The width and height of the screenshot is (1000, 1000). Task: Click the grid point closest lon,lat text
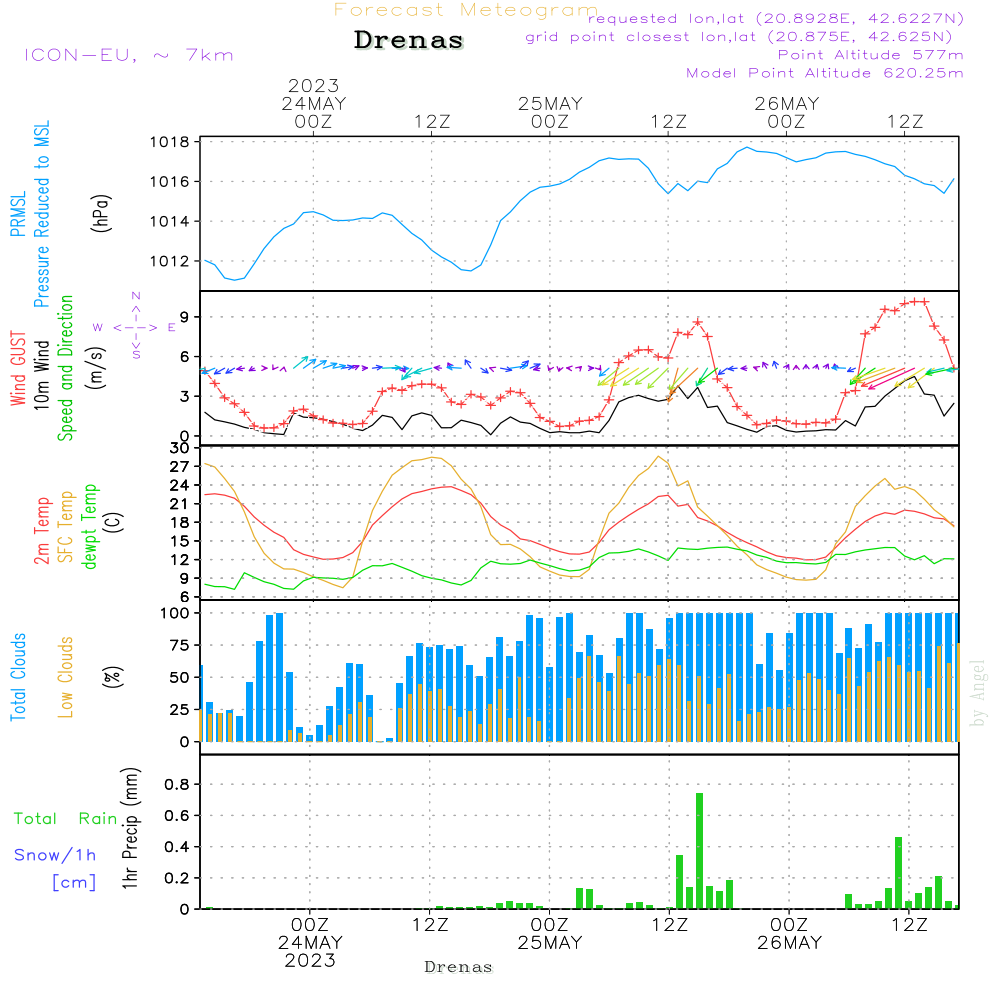(x=739, y=37)
